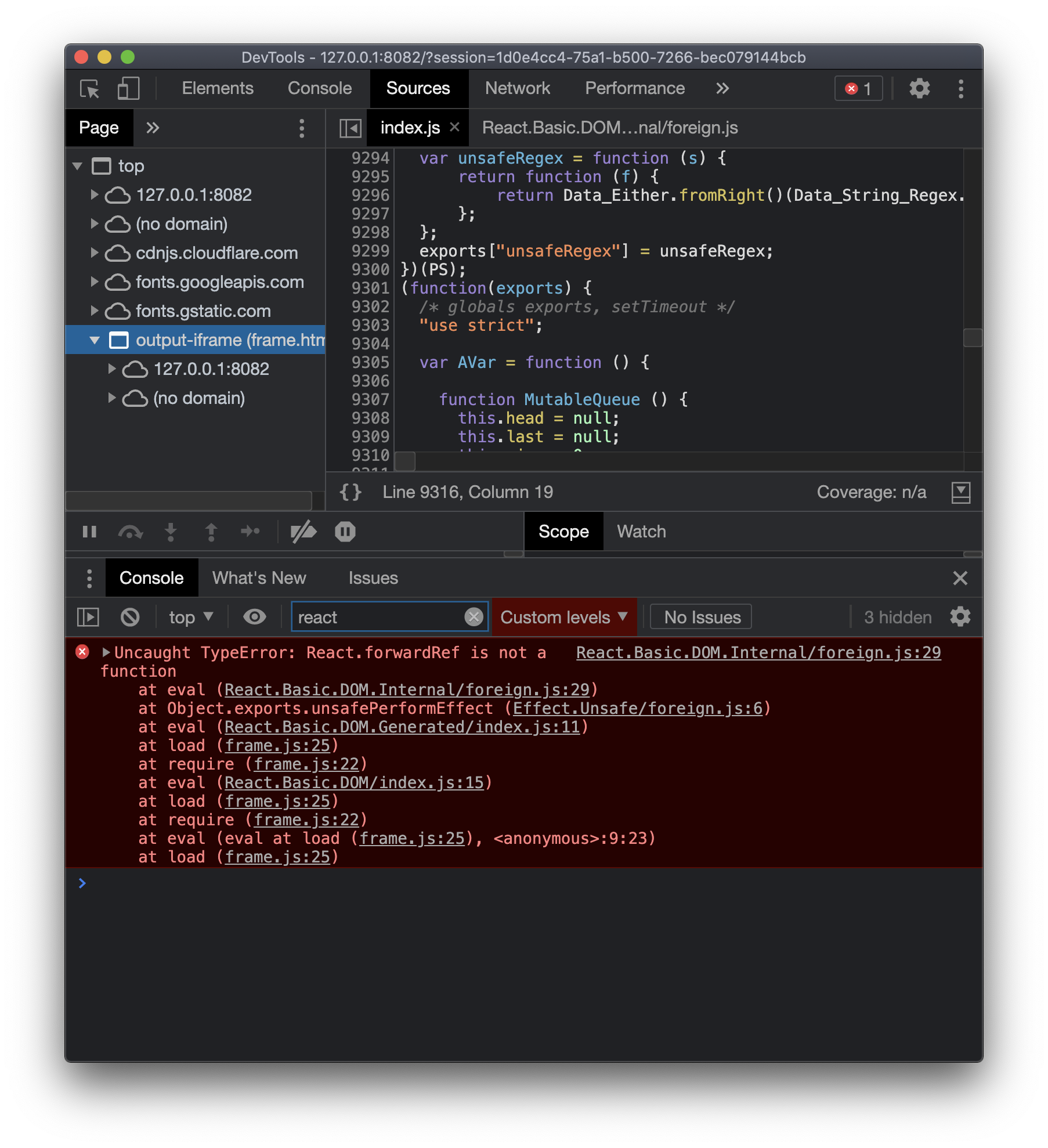The image size is (1048, 1148).
Task: Toggle pause on exceptions
Action: tap(345, 532)
